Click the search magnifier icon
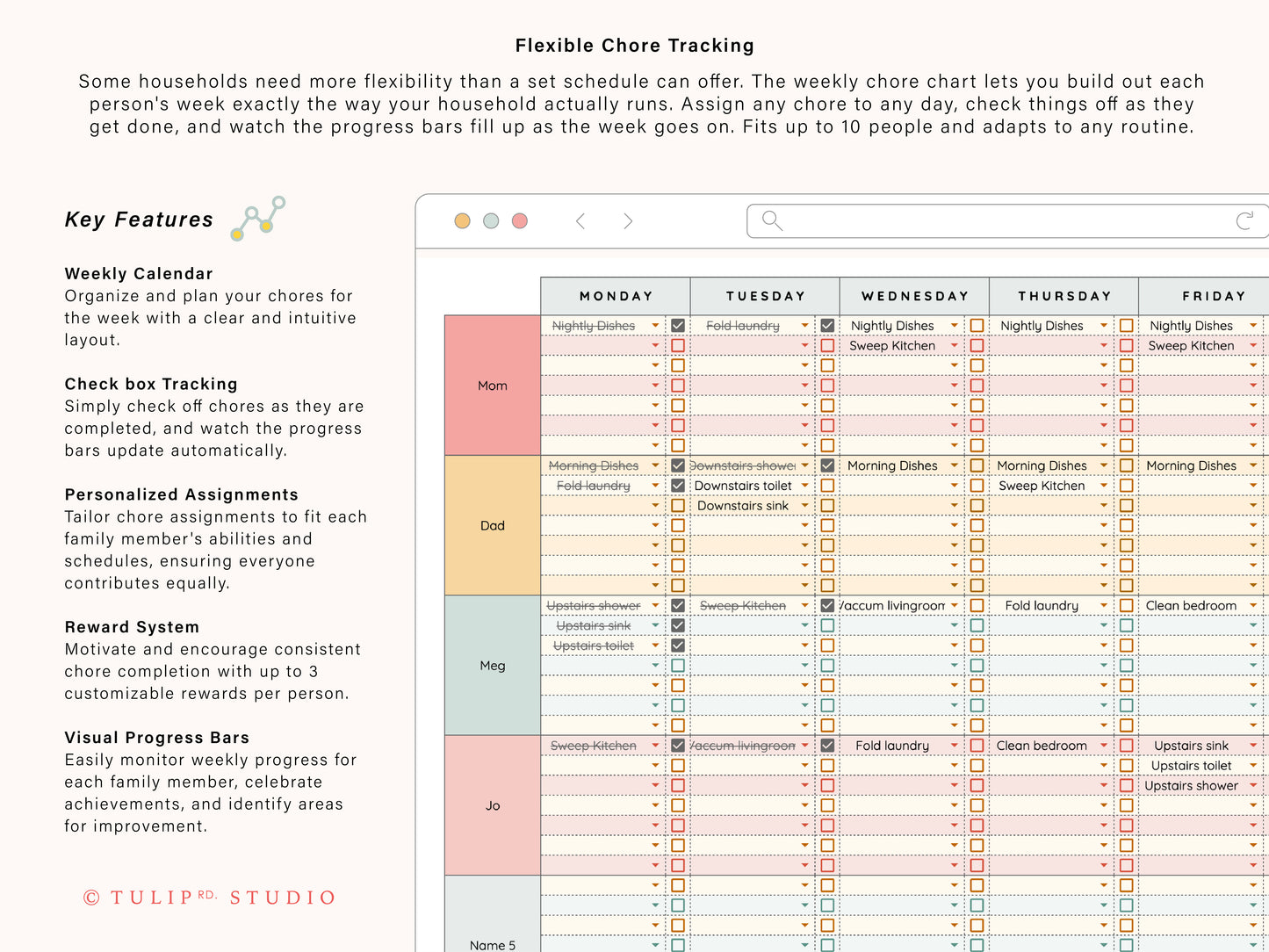The width and height of the screenshot is (1269, 952). pos(772,220)
